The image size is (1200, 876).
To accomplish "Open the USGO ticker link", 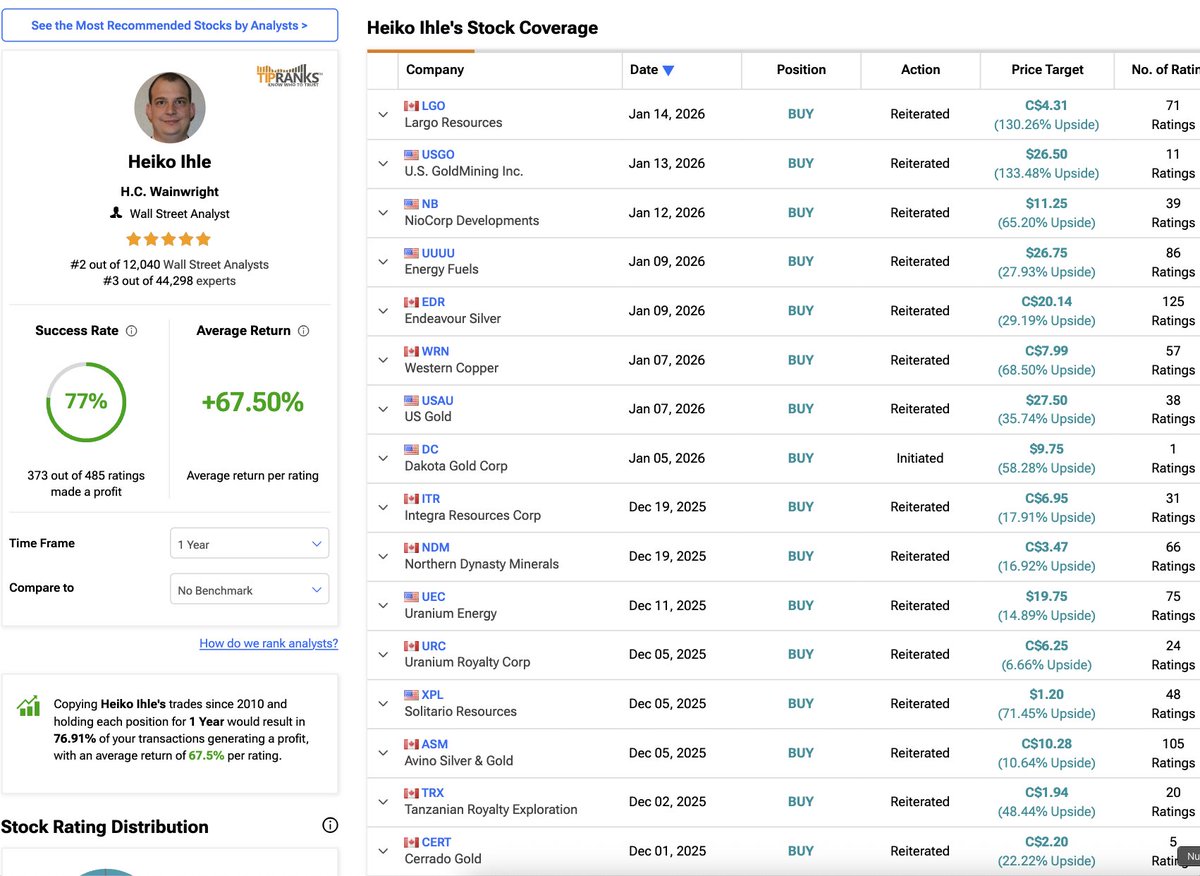I will [438, 155].
